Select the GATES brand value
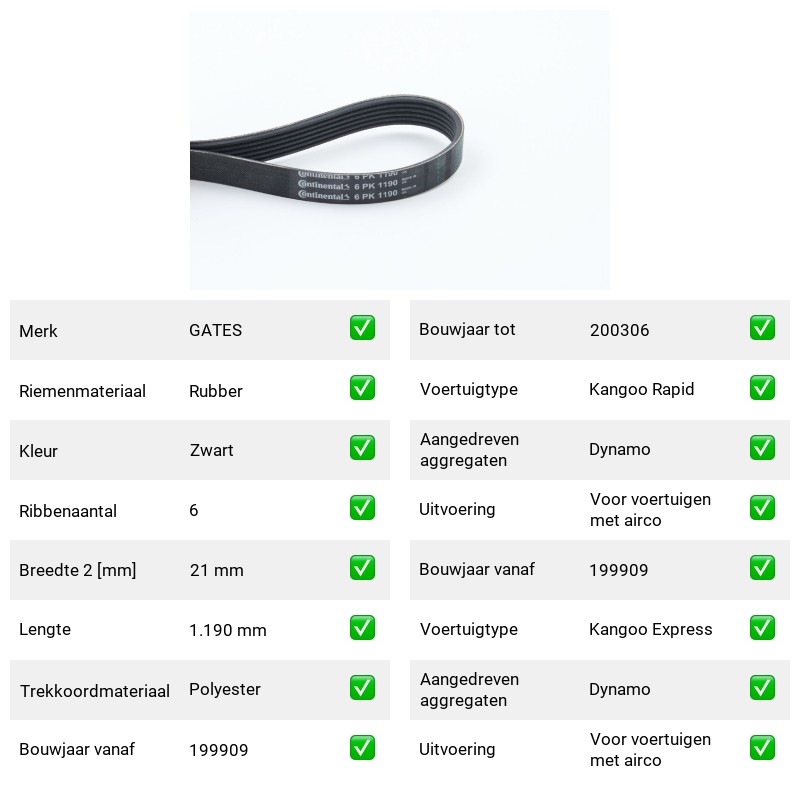 pyautogui.click(x=215, y=330)
